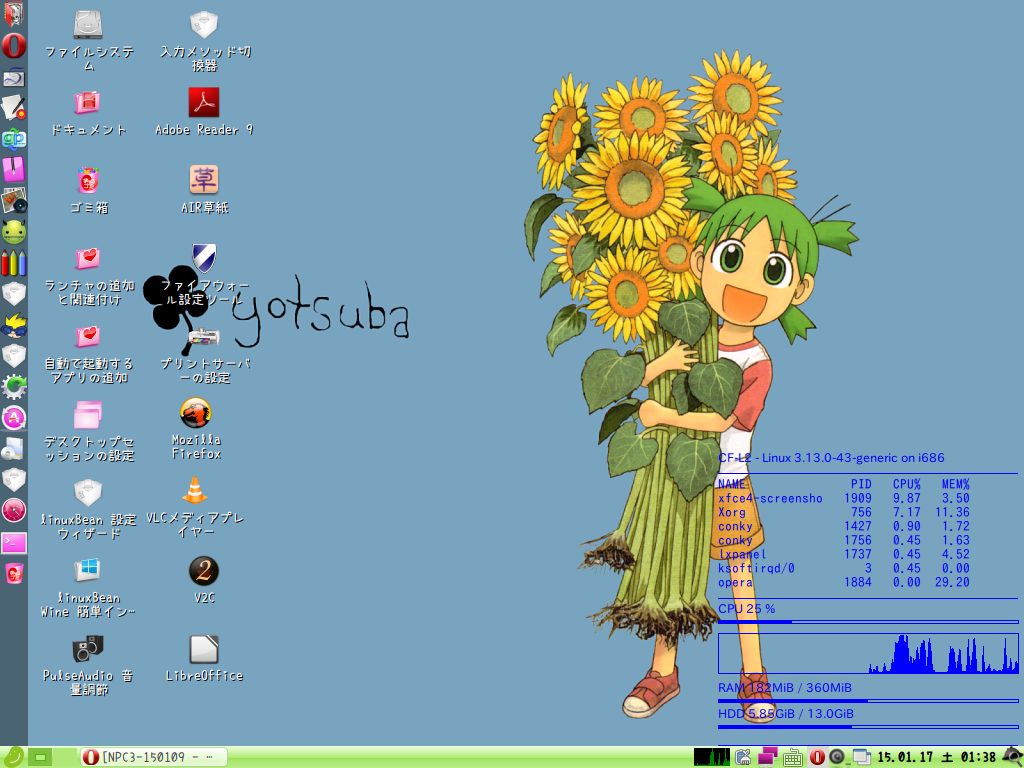Open 自動で起動するアプリの追加 desktop icon
This screenshot has height=768, width=1024.
click(x=88, y=336)
